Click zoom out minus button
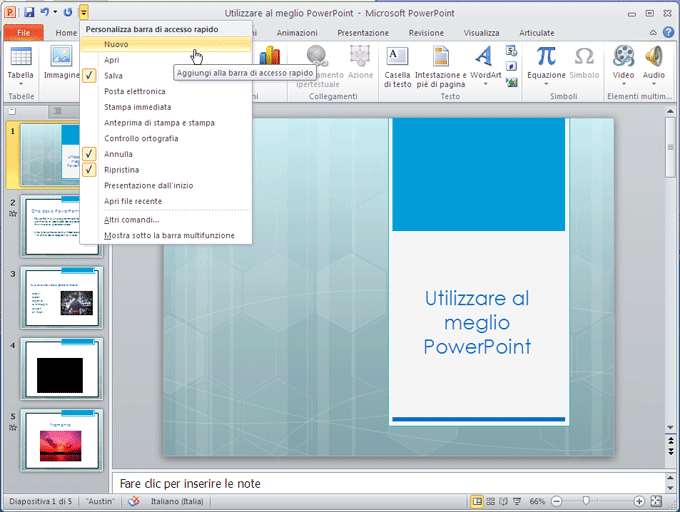 click(x=556, y=501)
